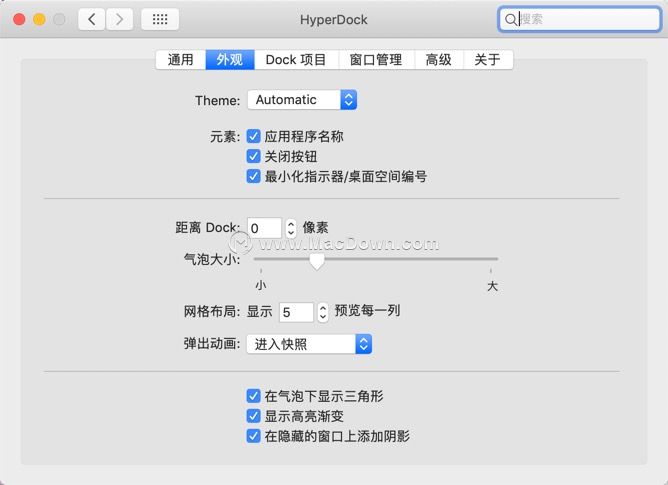Switch to the 通用 tab
Image resolution: width=668 pixels, height=485 pixels.
pyautogui.click(x=181, y=60)
